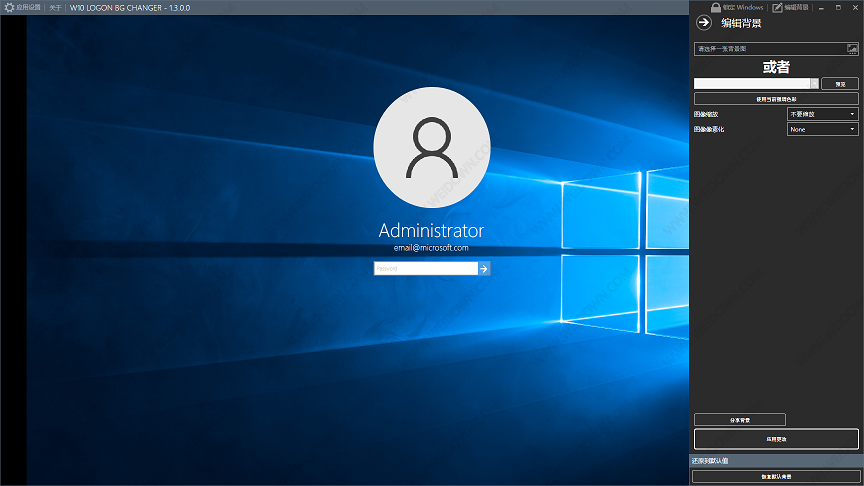Screen dimensions: 864x486
Task: Click the white color swatch field
Action: tap(752, 83)
